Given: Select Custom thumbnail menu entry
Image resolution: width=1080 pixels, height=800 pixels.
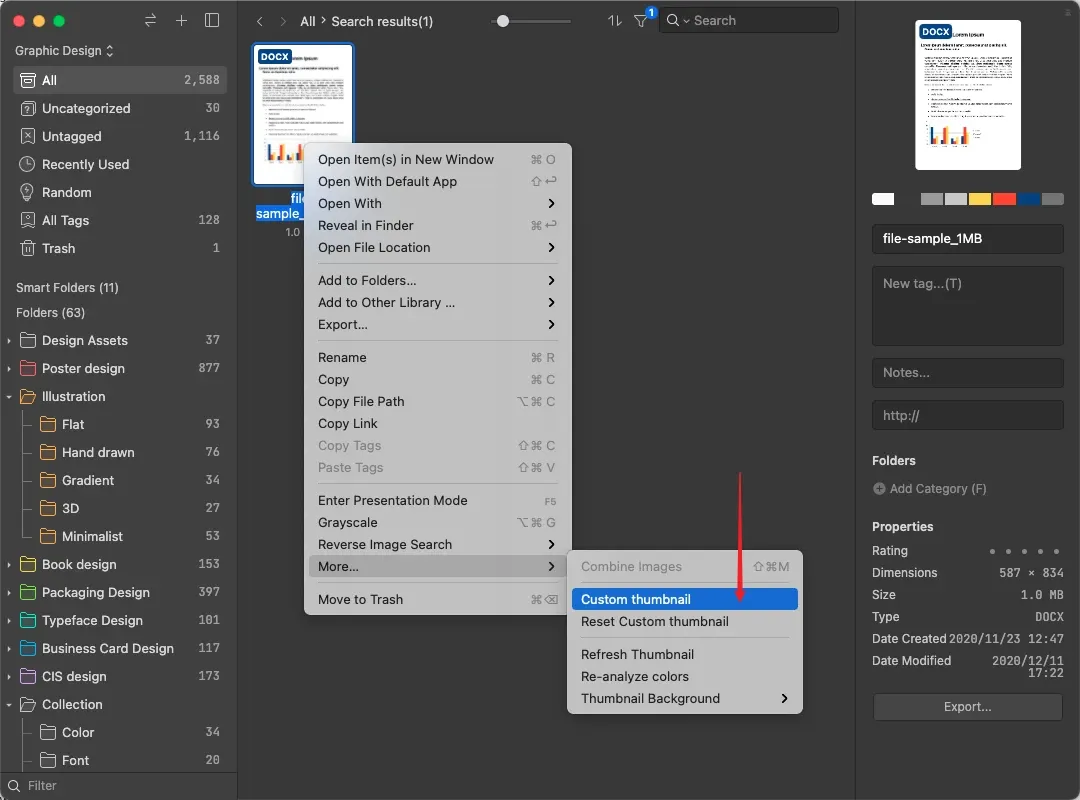Looking at the screenshot, I should tap(636, 599).
